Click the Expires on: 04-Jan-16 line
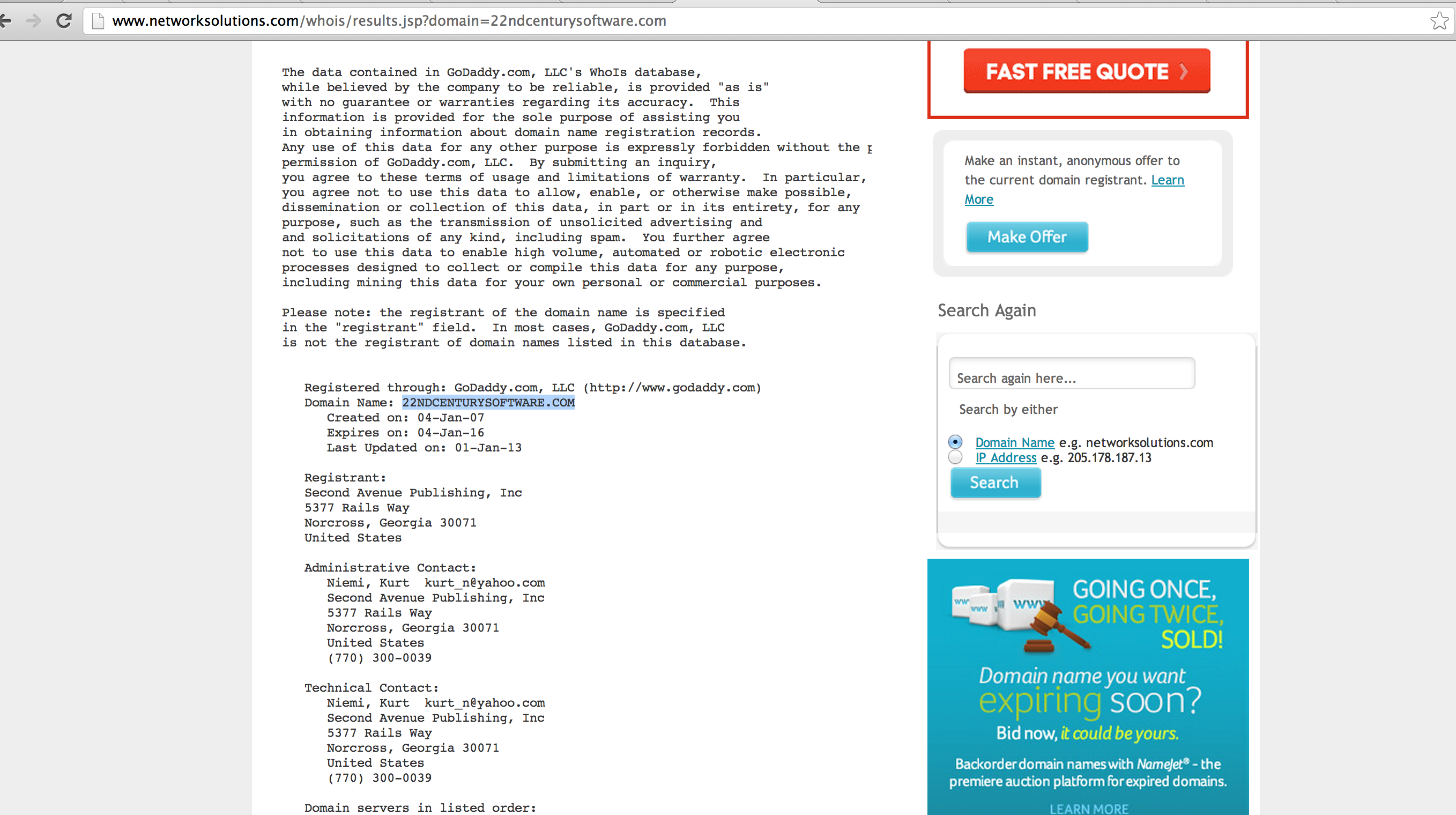The height and width of the screenshot is (815, 1456). (x=405, y=432)
